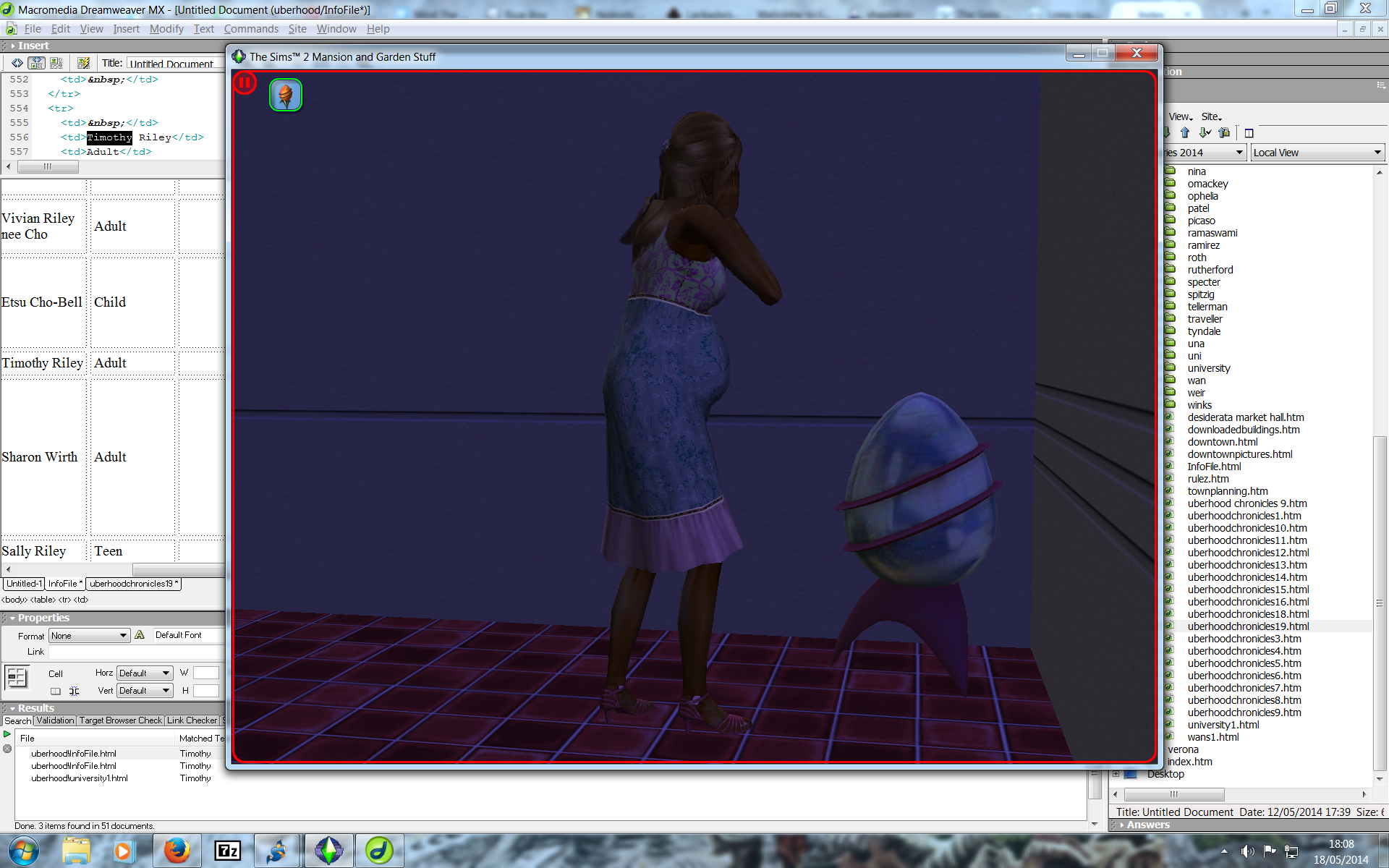
Task: Show Code view in document toolbar
Action: pyautogui.click(x=17, y=63)
